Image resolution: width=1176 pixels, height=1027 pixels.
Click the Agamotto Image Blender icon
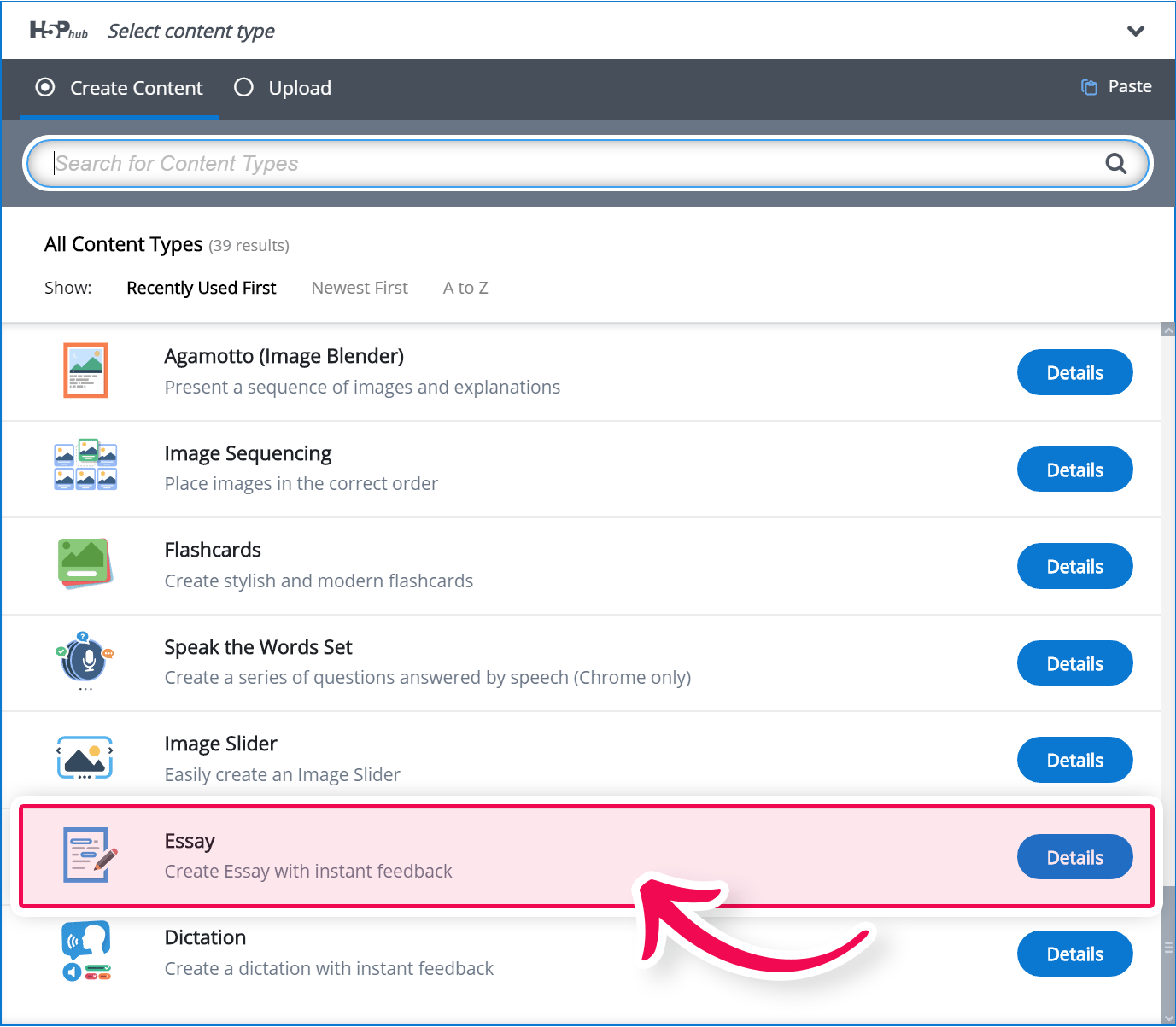point(85,371)
